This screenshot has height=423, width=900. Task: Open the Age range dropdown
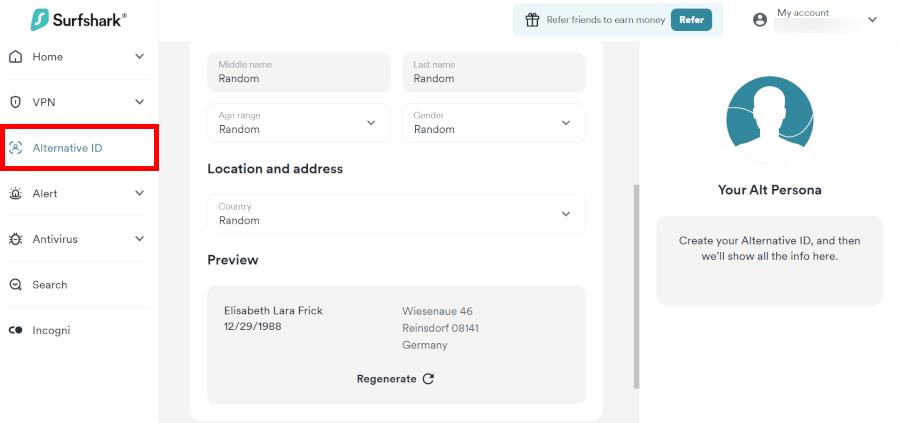coord(298,123)
